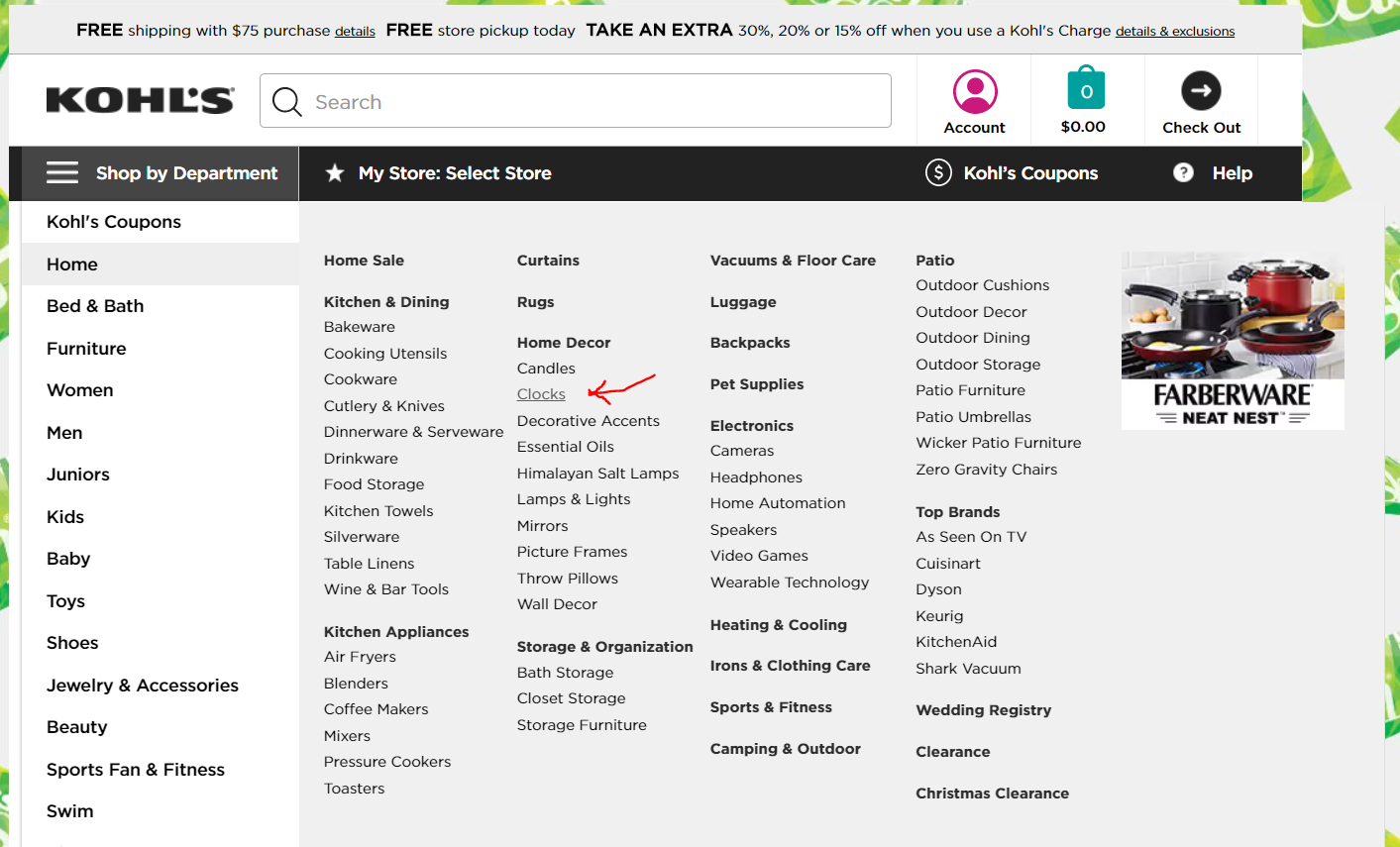
Task: Open the Coffee Makers link
Action: coord(377,709)
